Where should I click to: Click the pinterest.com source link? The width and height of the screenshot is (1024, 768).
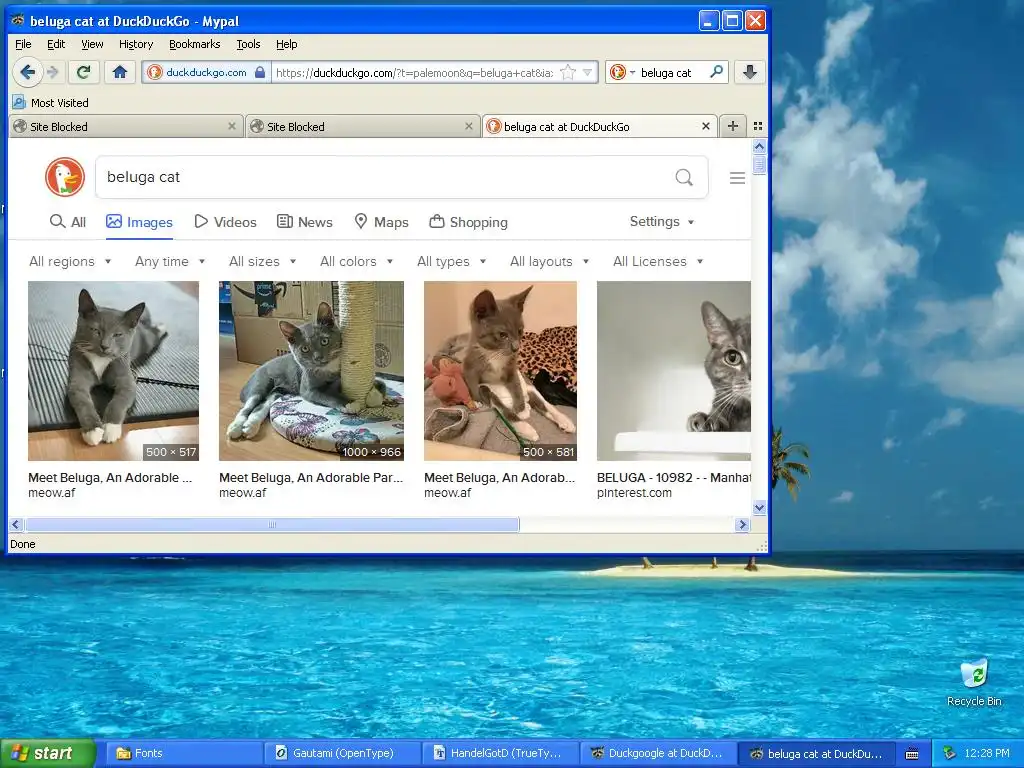[x=634, y=493]
